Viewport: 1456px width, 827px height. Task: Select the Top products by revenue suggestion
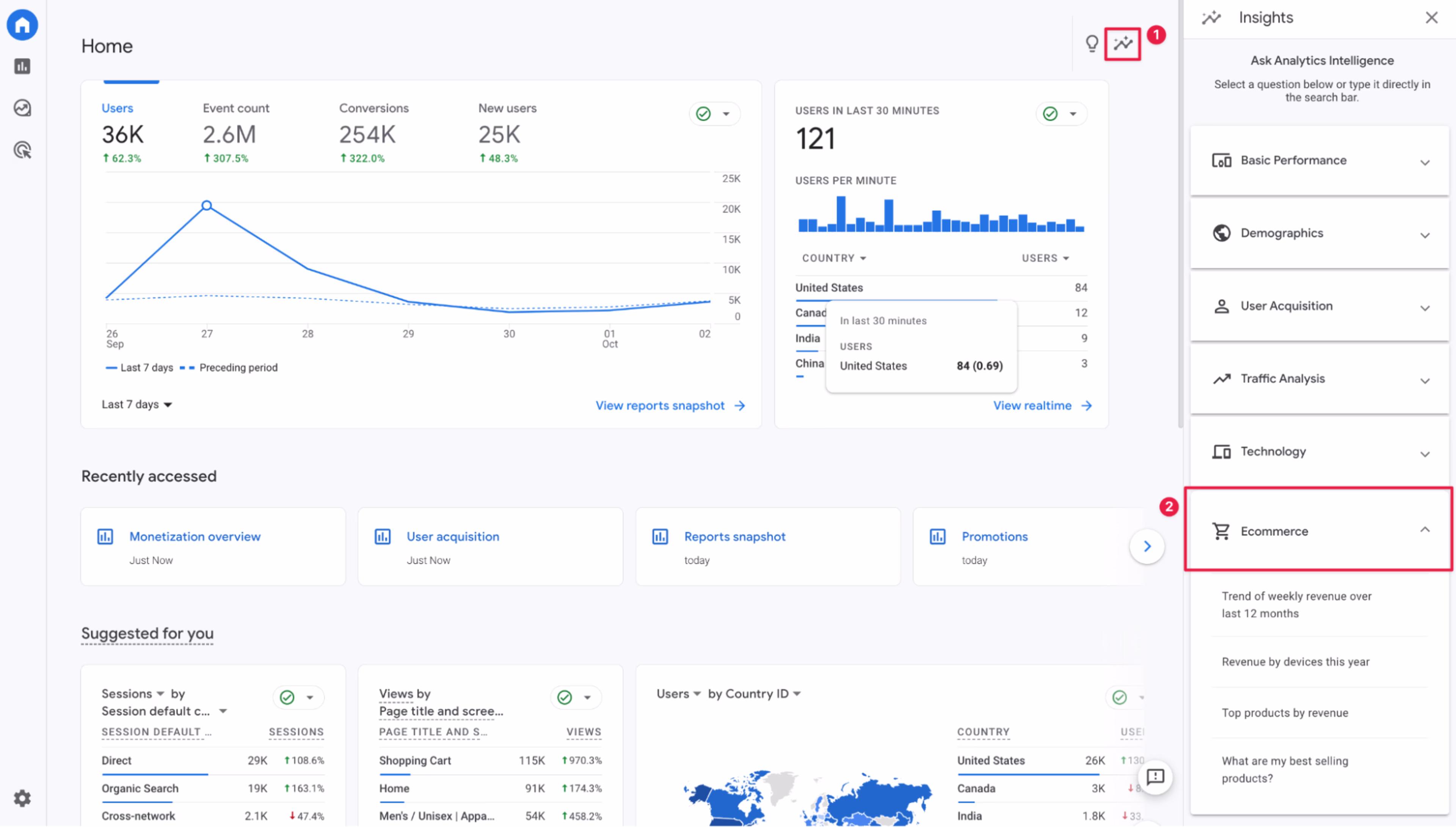[1285, 712]
